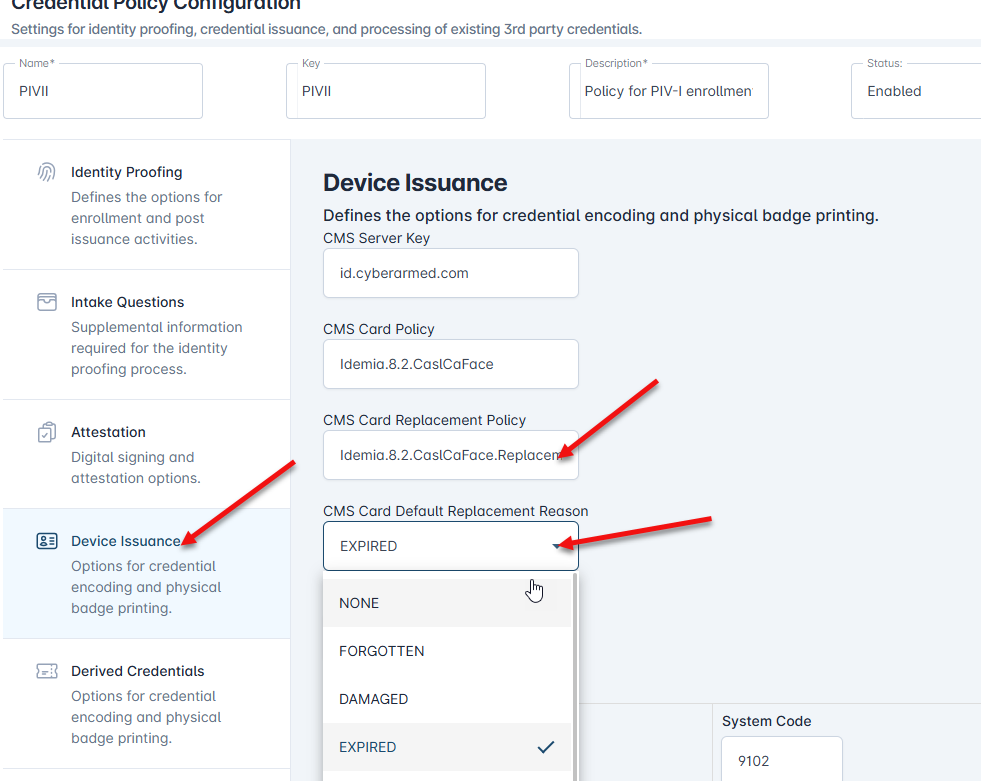
Task: Open the Identity Proofing section
Action: 126,172
